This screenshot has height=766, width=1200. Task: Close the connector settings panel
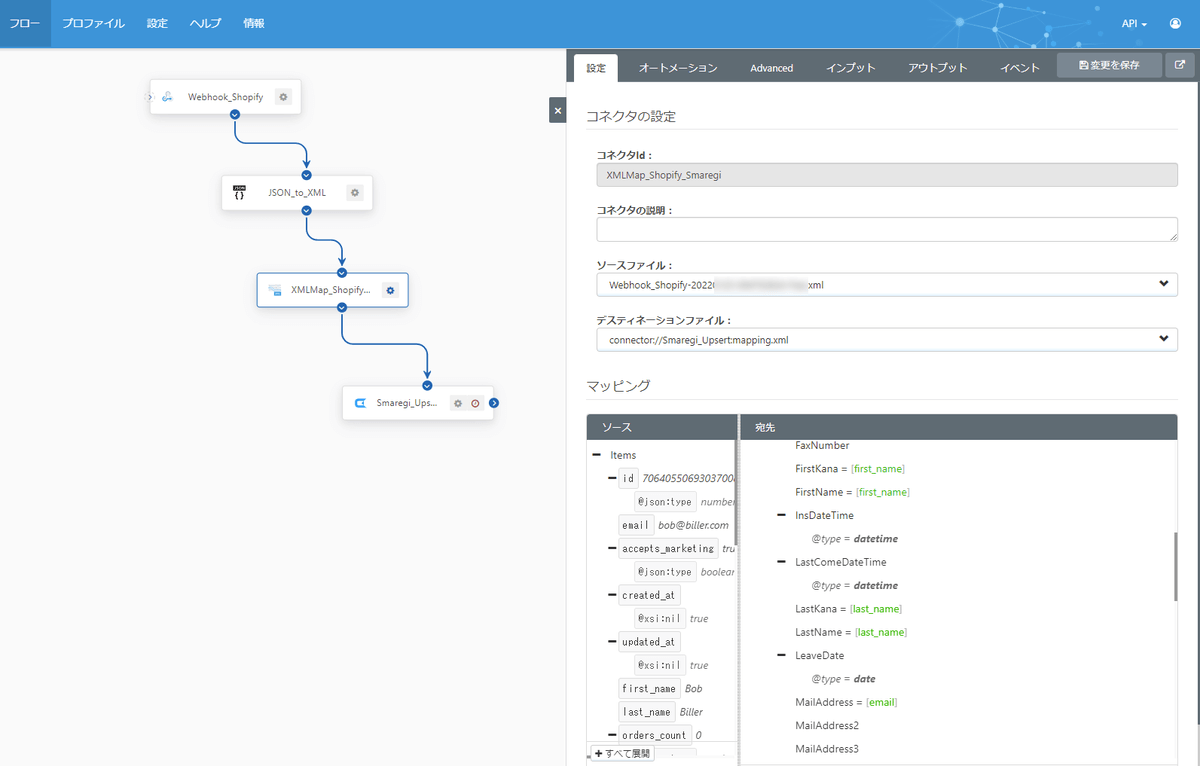click(x=558, y=110)
